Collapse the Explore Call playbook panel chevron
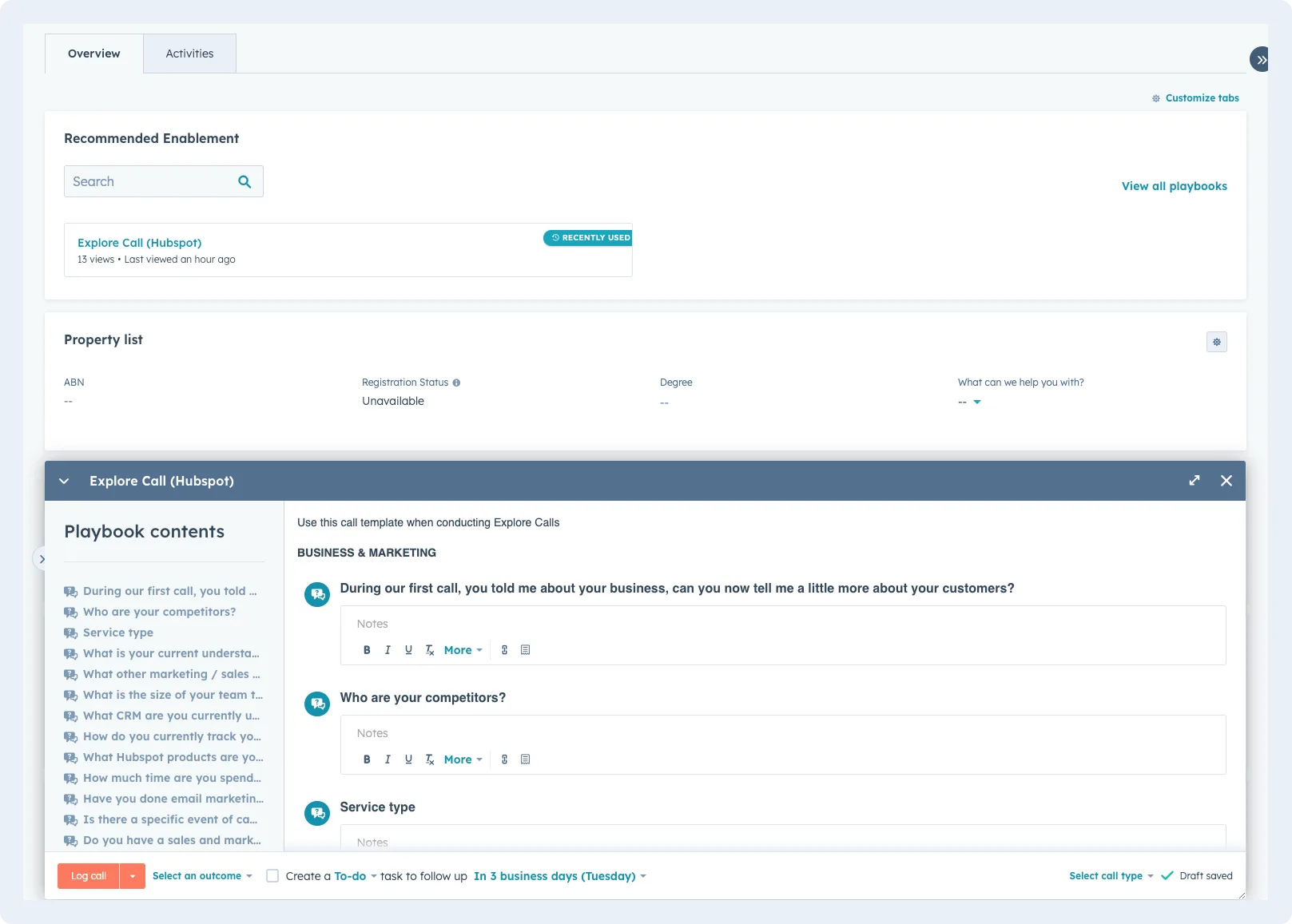Screen dimensions: 1292x924 tap(65, 481)
